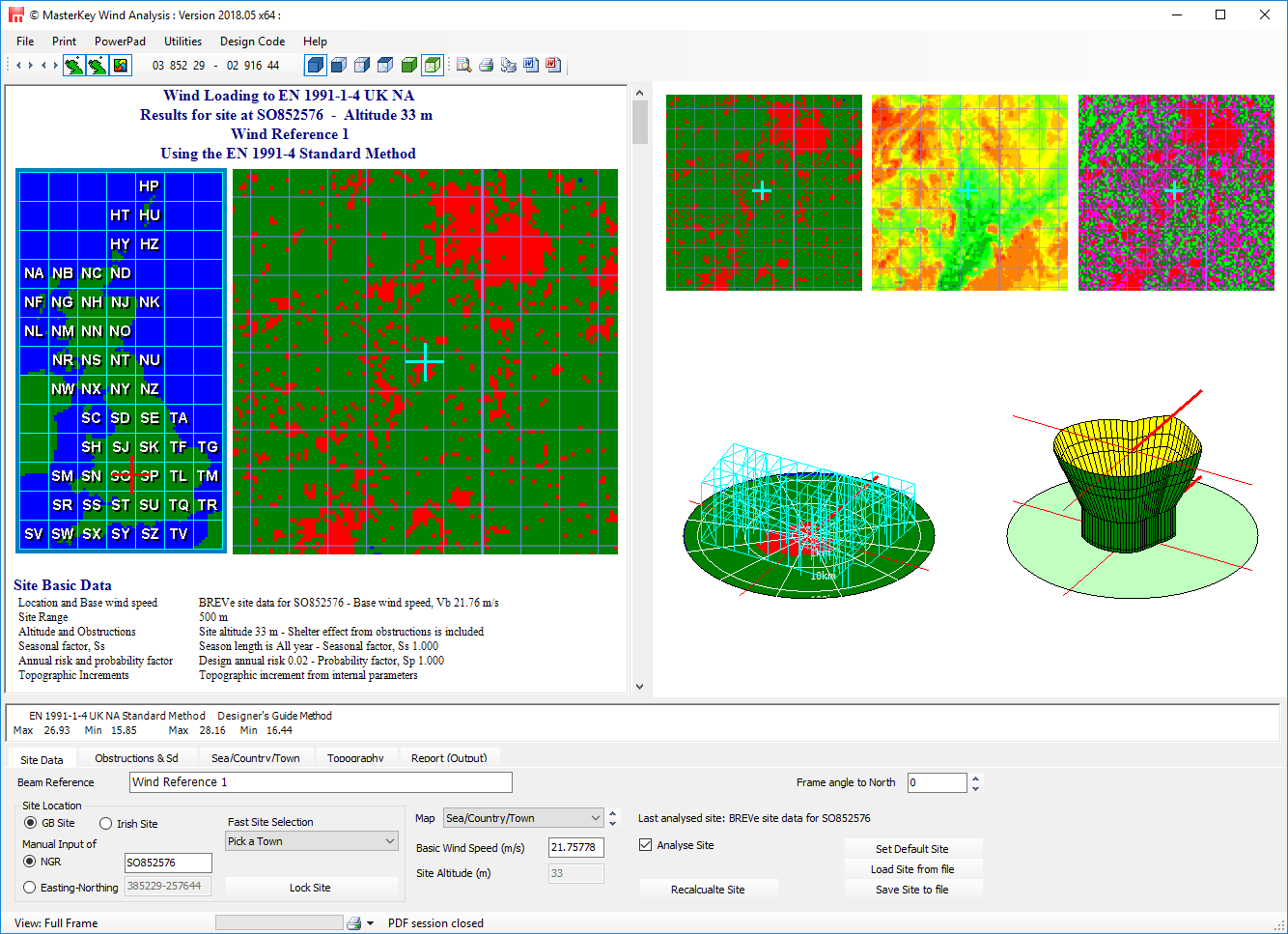Export to Word using the blue W icon
This screenshot has width=1288, height=934.
(530, 65)
